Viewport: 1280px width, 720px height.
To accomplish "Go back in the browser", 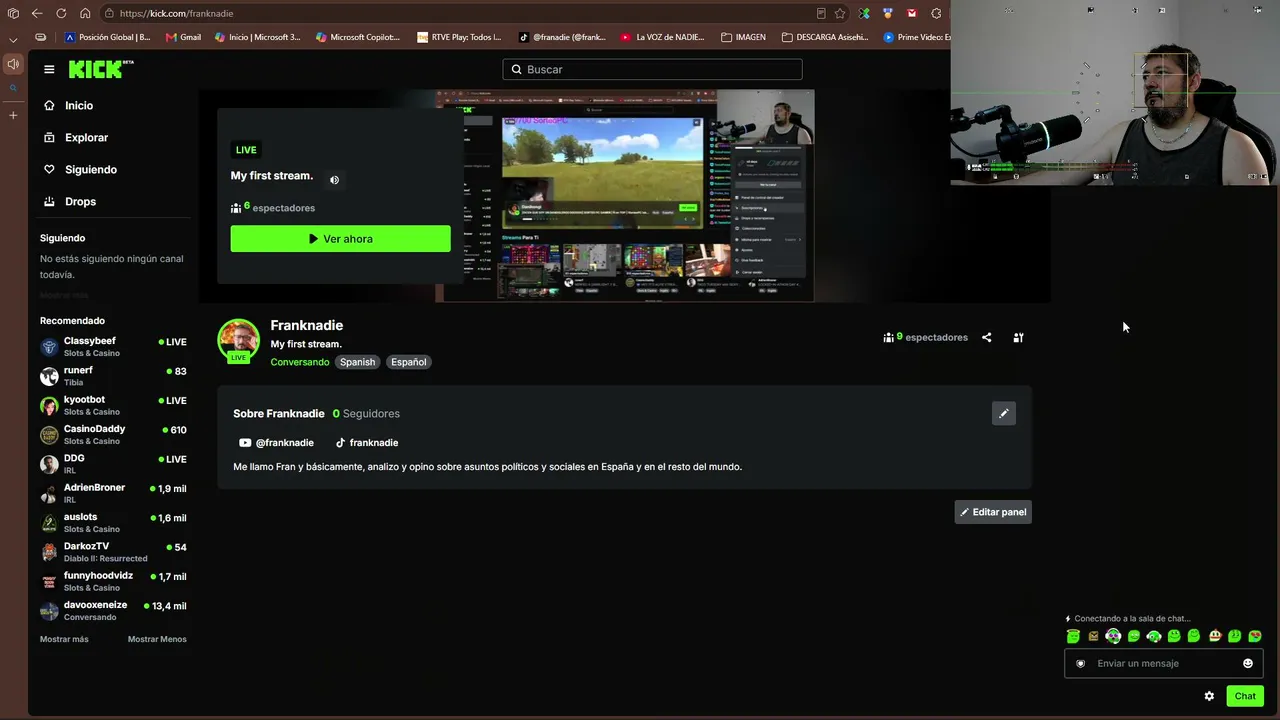I will tap(37, 13).
